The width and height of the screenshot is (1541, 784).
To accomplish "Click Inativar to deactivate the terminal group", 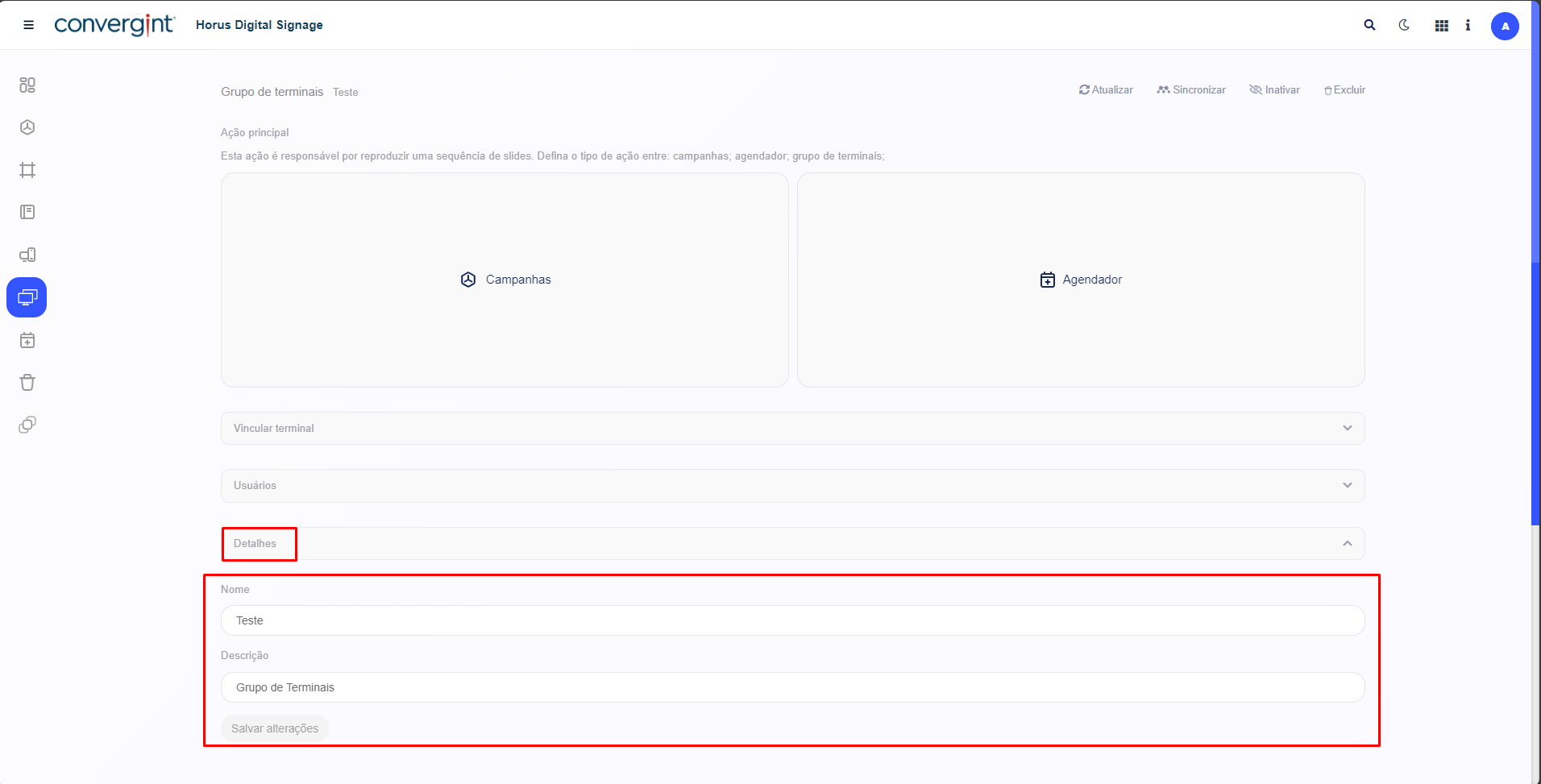I will tap(1274, 90).
